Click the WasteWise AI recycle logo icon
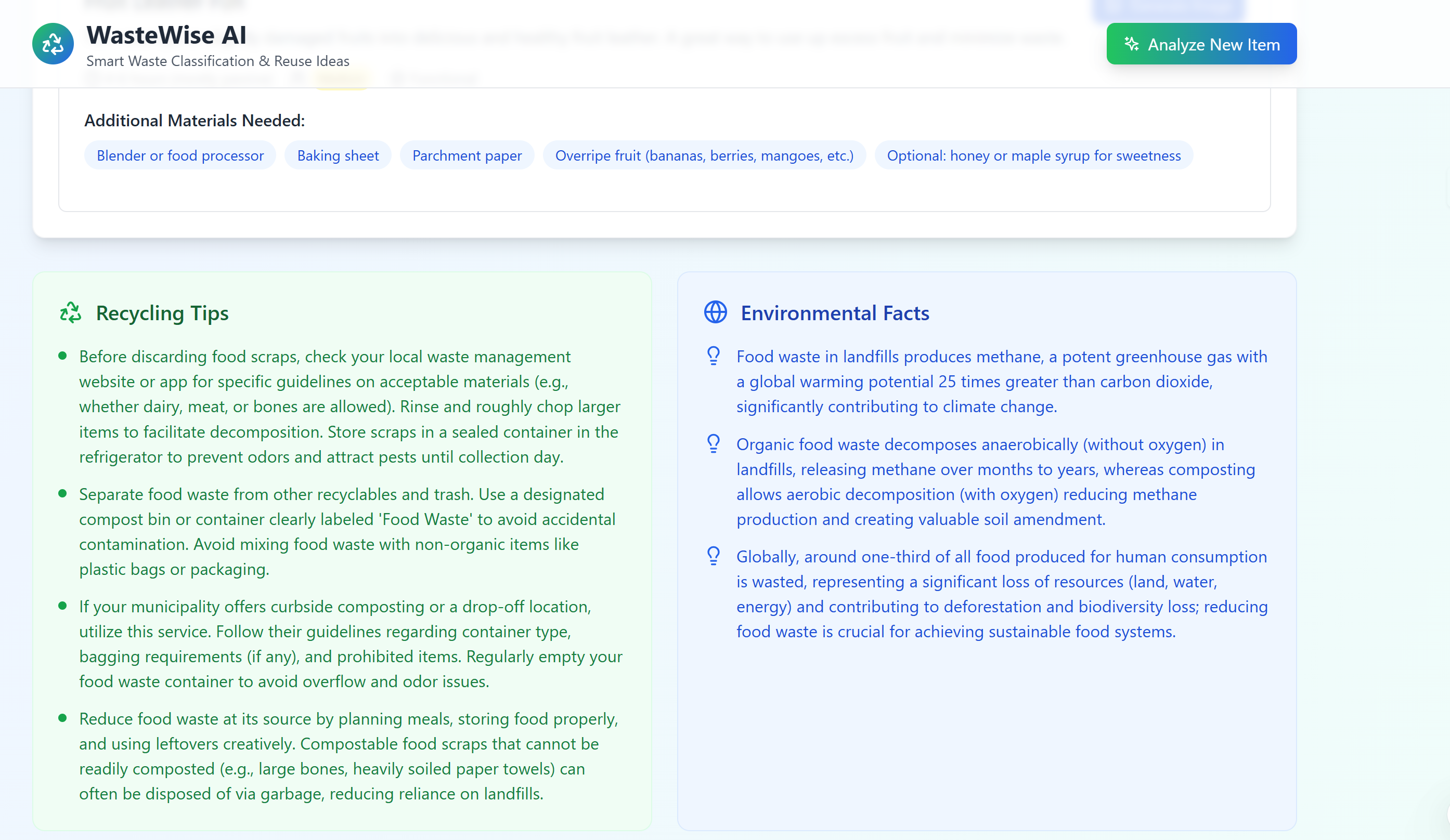 coord(53,44)
